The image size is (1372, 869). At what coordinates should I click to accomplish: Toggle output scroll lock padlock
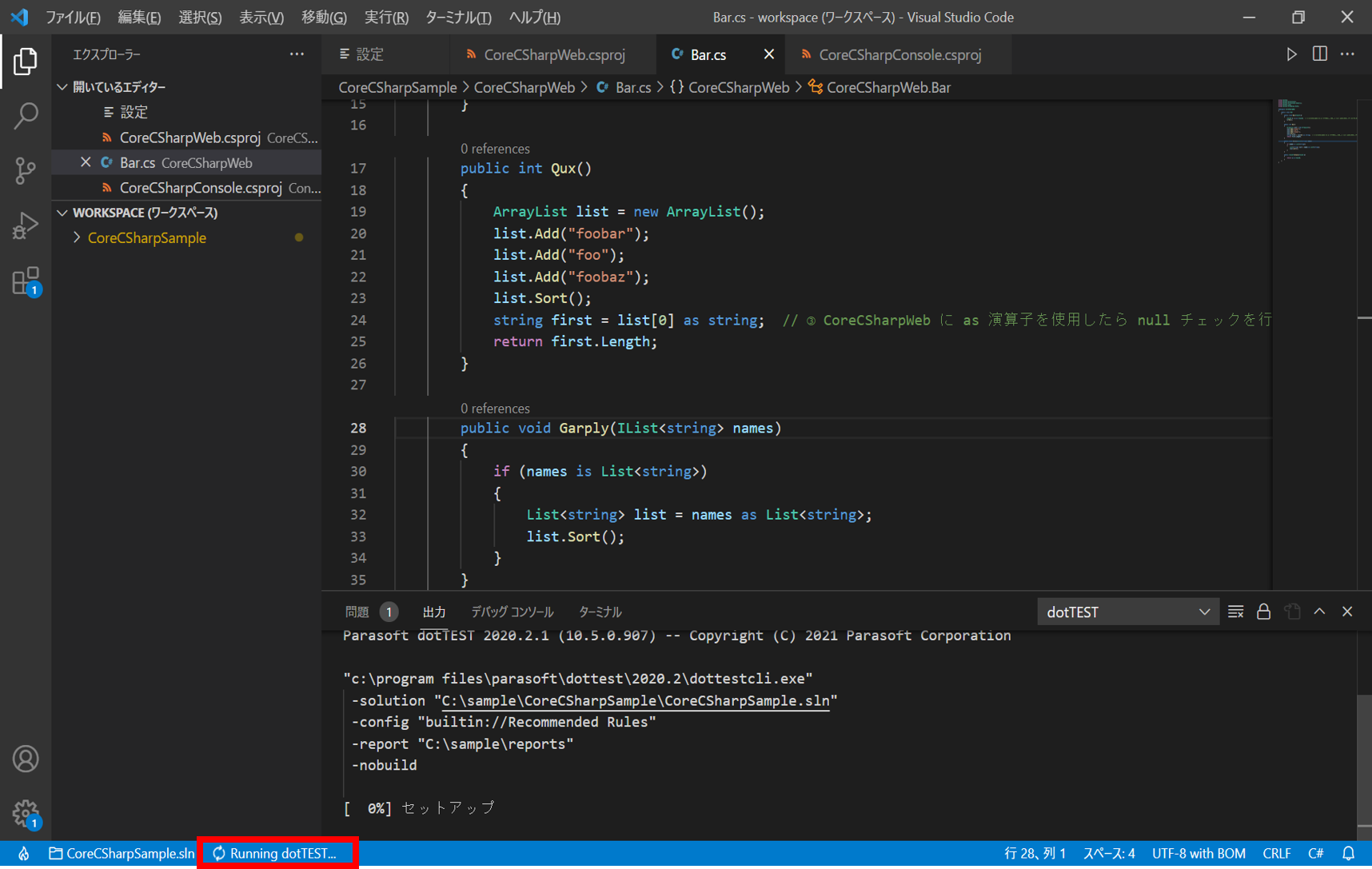tap(1263, 612)
